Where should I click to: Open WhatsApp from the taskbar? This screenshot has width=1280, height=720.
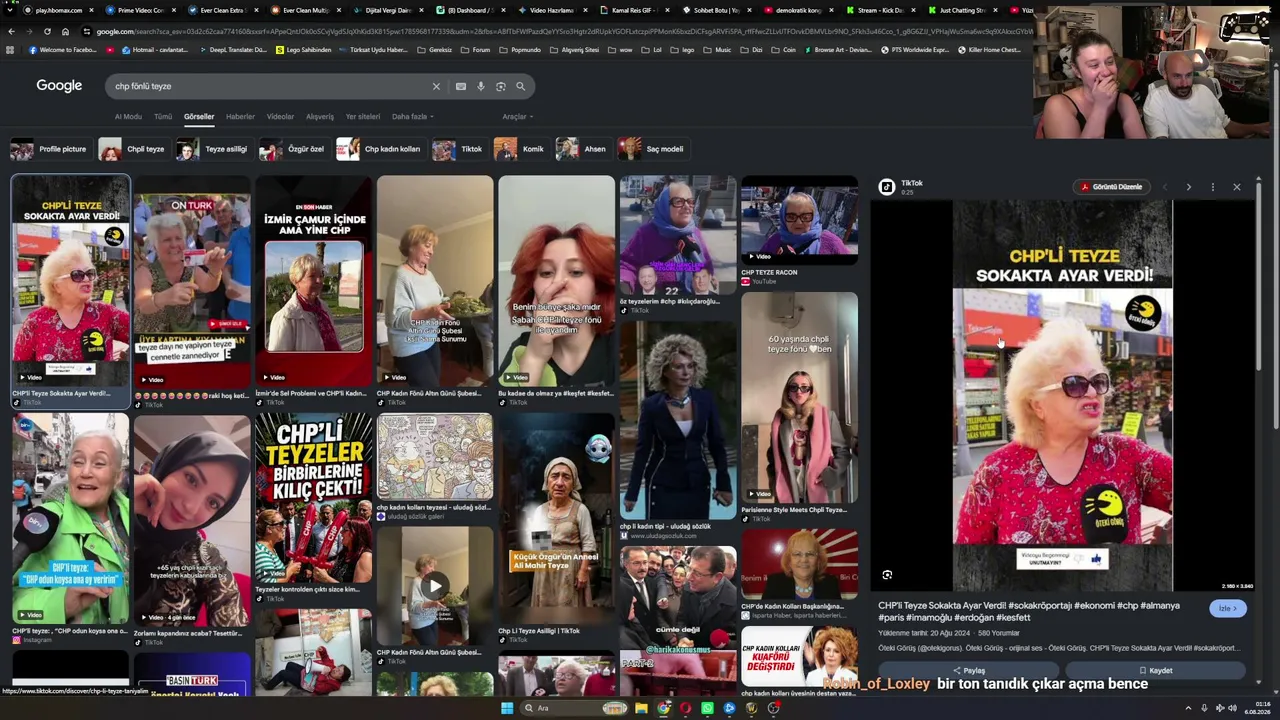[x=708, y=708]
